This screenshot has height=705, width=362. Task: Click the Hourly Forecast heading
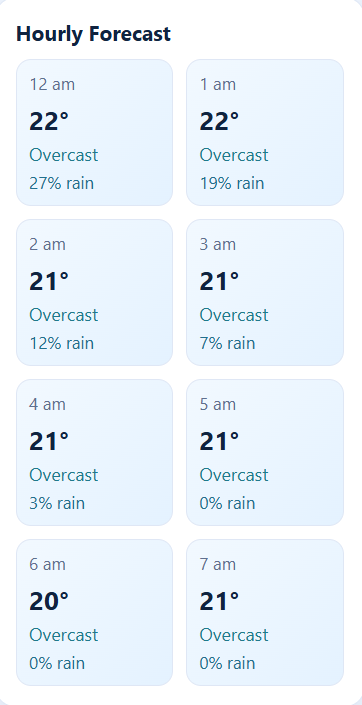click(x=94, y=34)
